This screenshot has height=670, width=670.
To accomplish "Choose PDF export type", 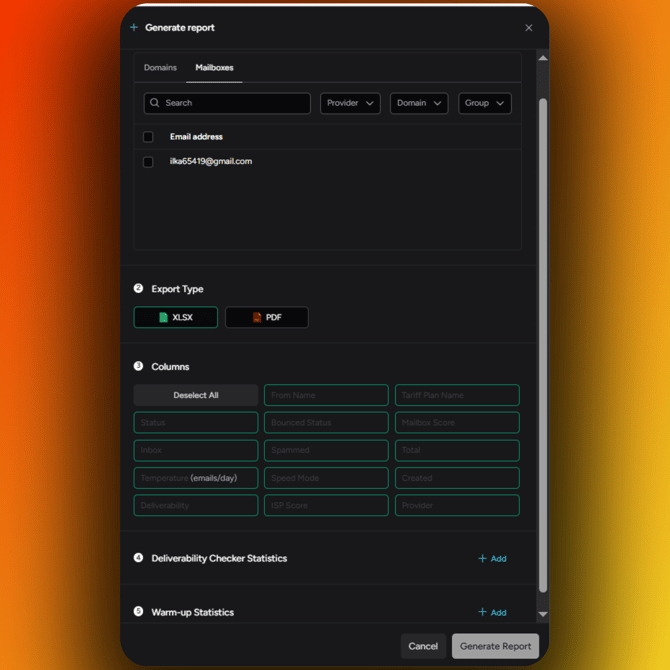I will pyautogui.click(x=267, y=317).
